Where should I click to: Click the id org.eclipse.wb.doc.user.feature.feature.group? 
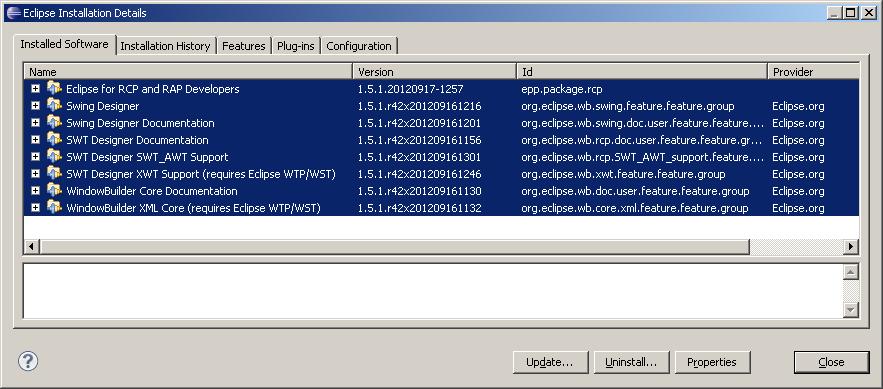(635, 191)
